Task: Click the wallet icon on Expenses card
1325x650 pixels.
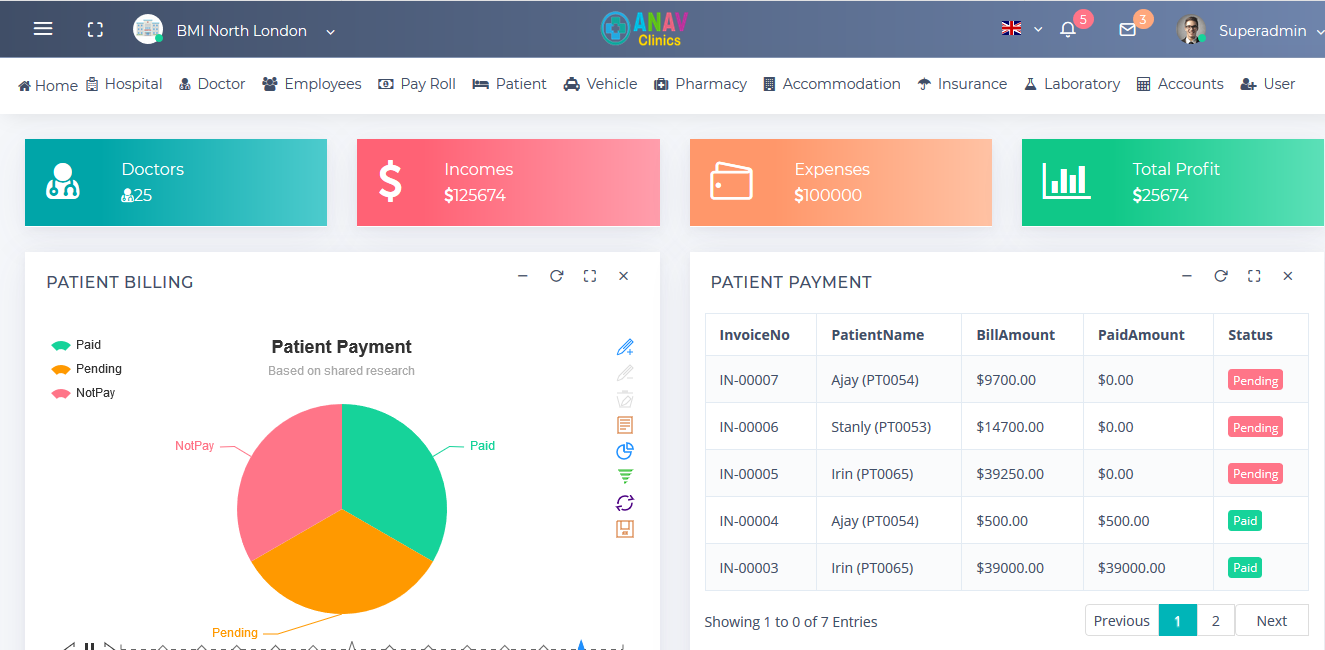Action: (x=731, y=181)
